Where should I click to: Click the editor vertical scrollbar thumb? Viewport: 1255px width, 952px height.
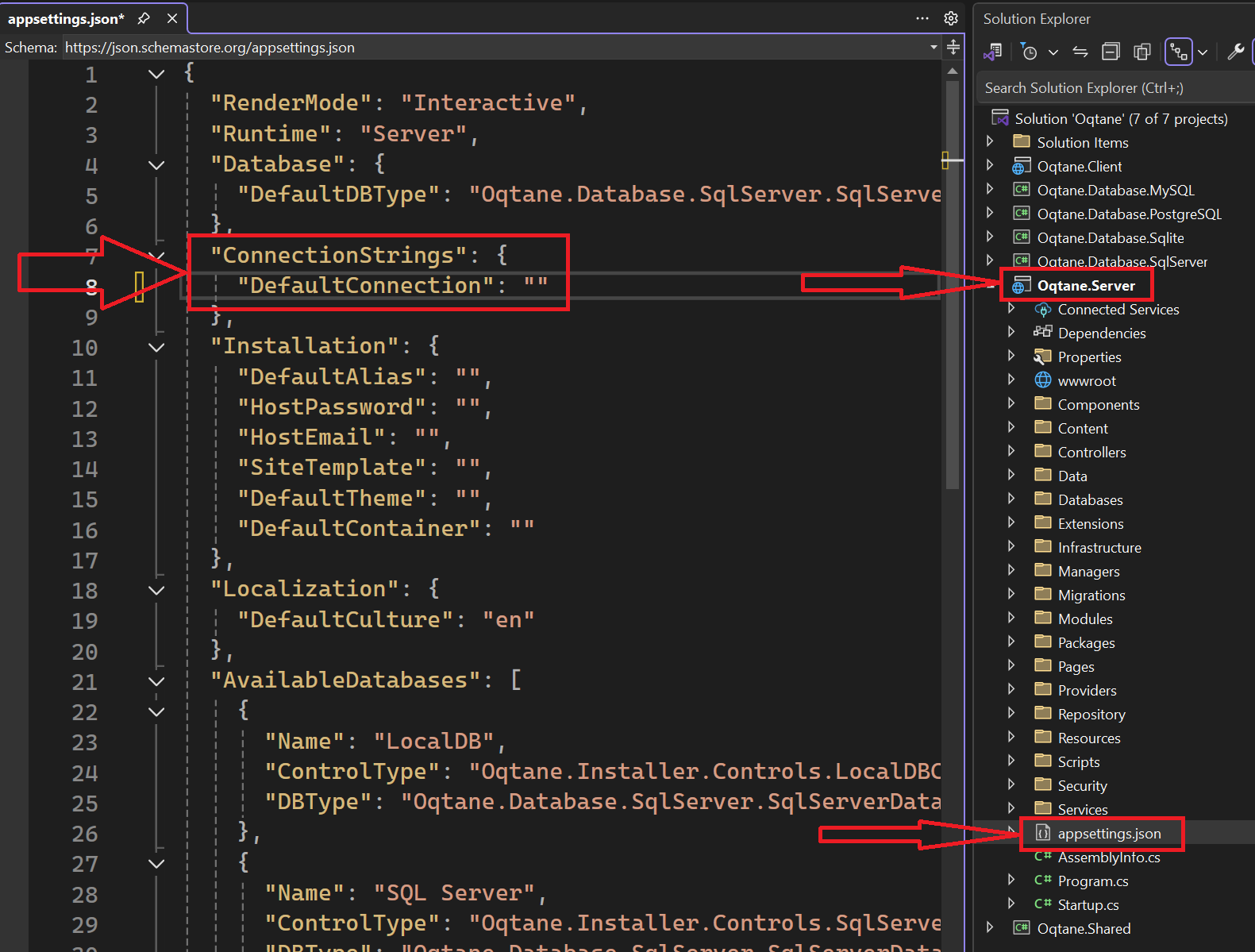(x=953, y=284)
